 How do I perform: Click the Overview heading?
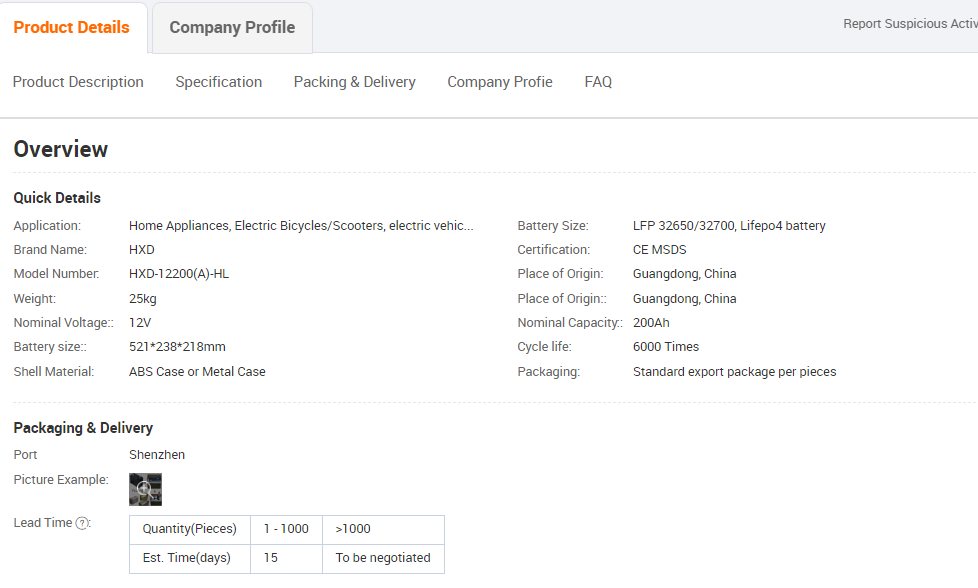(61, 150)
